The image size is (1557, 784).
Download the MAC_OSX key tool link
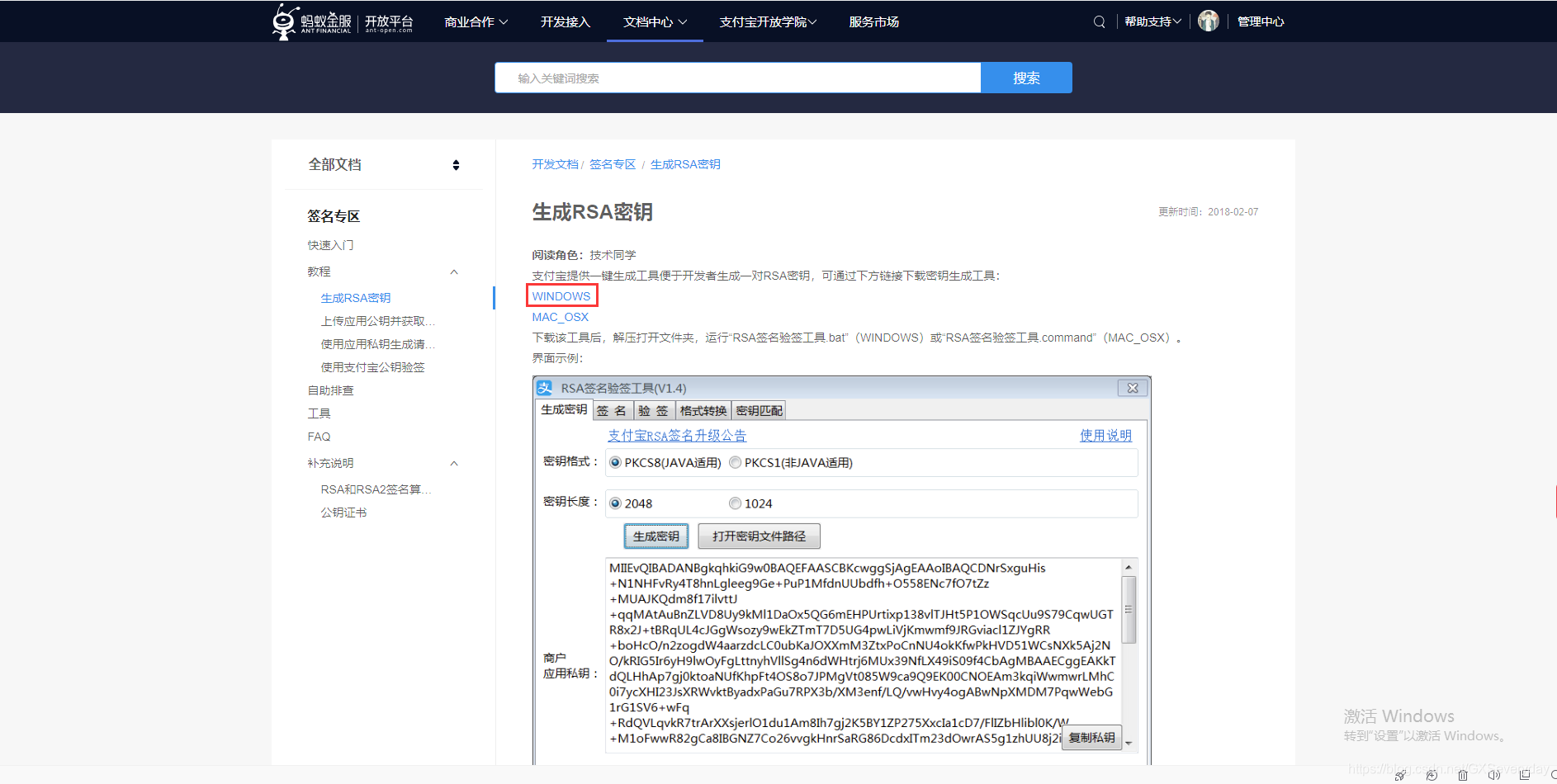[x=560, y=317]
